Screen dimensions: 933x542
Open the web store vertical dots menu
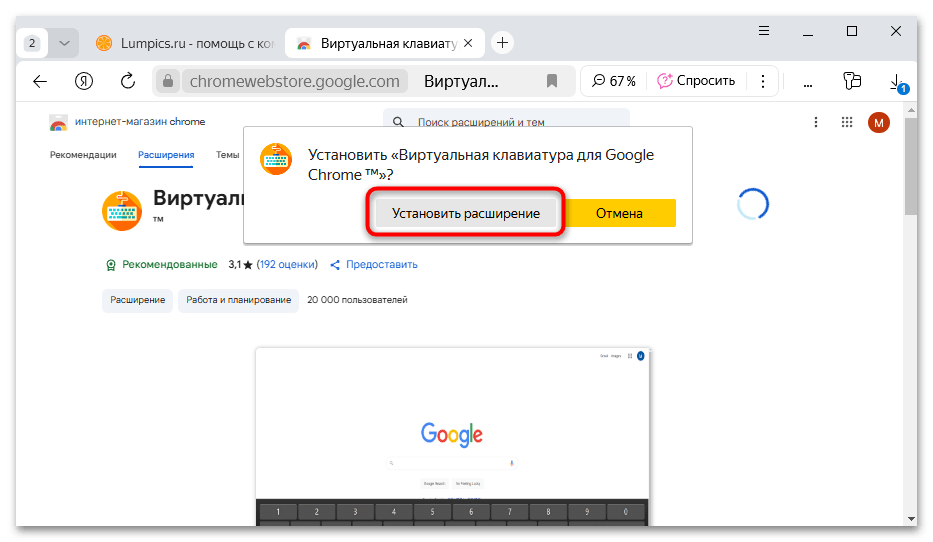816,122
